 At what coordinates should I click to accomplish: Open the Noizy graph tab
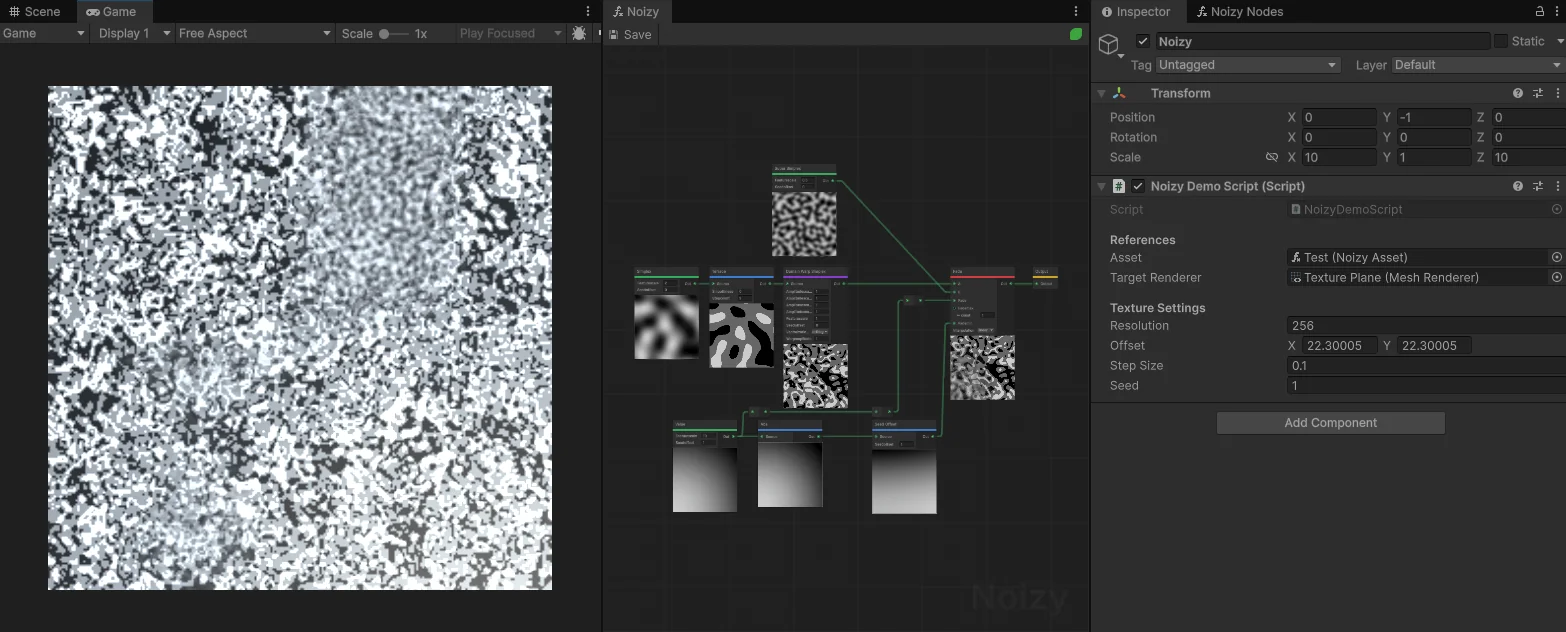coord(636,12)
